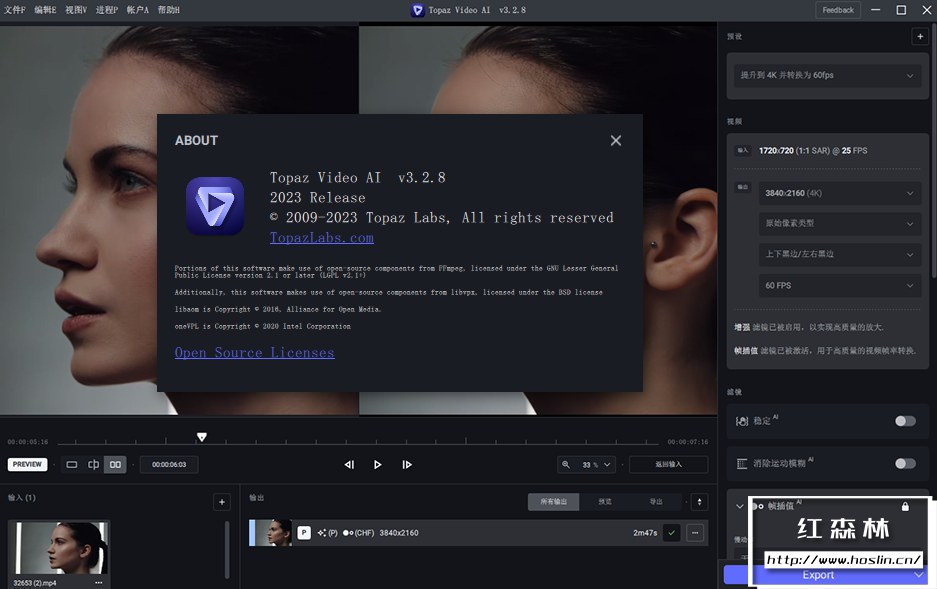
Task: Click the P badge on output row
Action: [304, 532]
